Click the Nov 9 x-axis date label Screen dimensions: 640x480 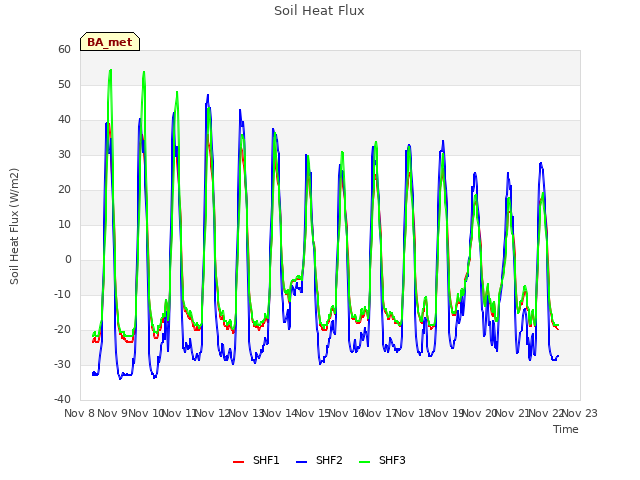113,413
